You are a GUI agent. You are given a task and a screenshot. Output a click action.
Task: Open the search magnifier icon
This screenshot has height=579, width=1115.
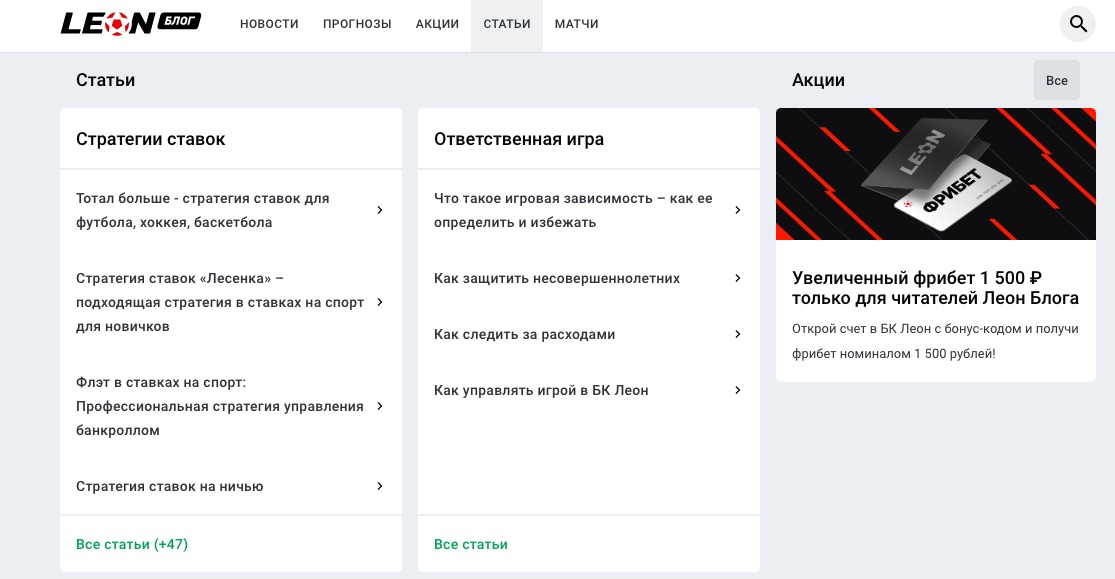coord(1078,23)
